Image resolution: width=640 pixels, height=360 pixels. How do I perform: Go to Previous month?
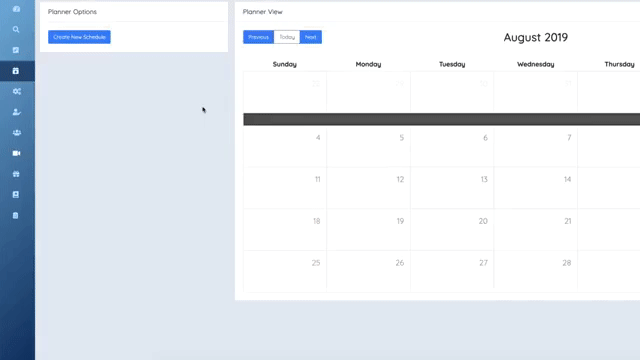(258, 37)
